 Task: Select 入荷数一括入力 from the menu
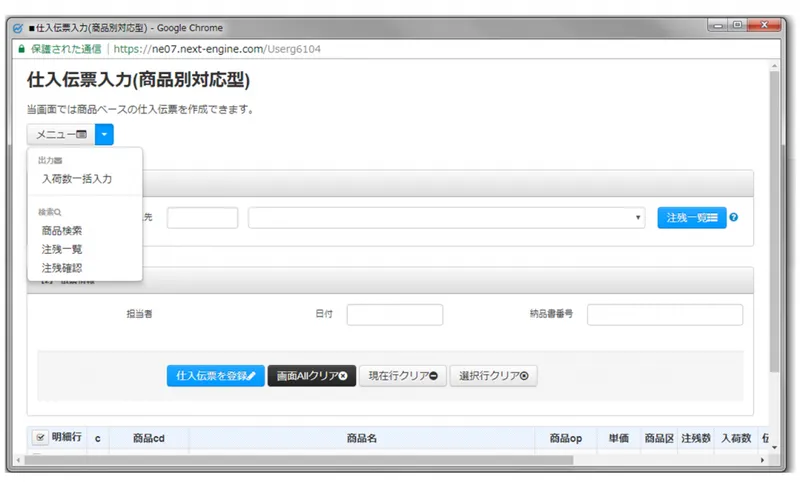click(x=77, y=179)
